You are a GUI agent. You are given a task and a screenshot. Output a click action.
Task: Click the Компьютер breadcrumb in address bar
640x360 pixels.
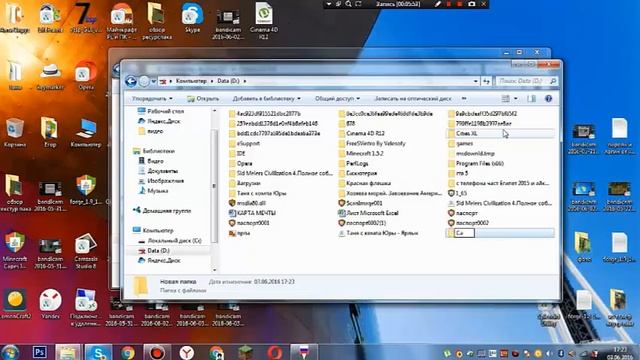[191, 81]
